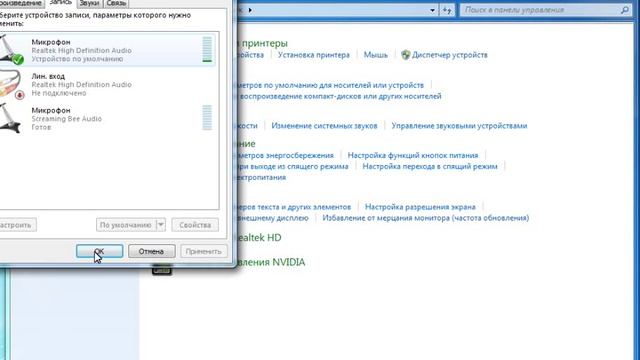Open the Мышь link
Image resolution: width=640 pixels, height=360 pixels.
(x=376, y=55)
